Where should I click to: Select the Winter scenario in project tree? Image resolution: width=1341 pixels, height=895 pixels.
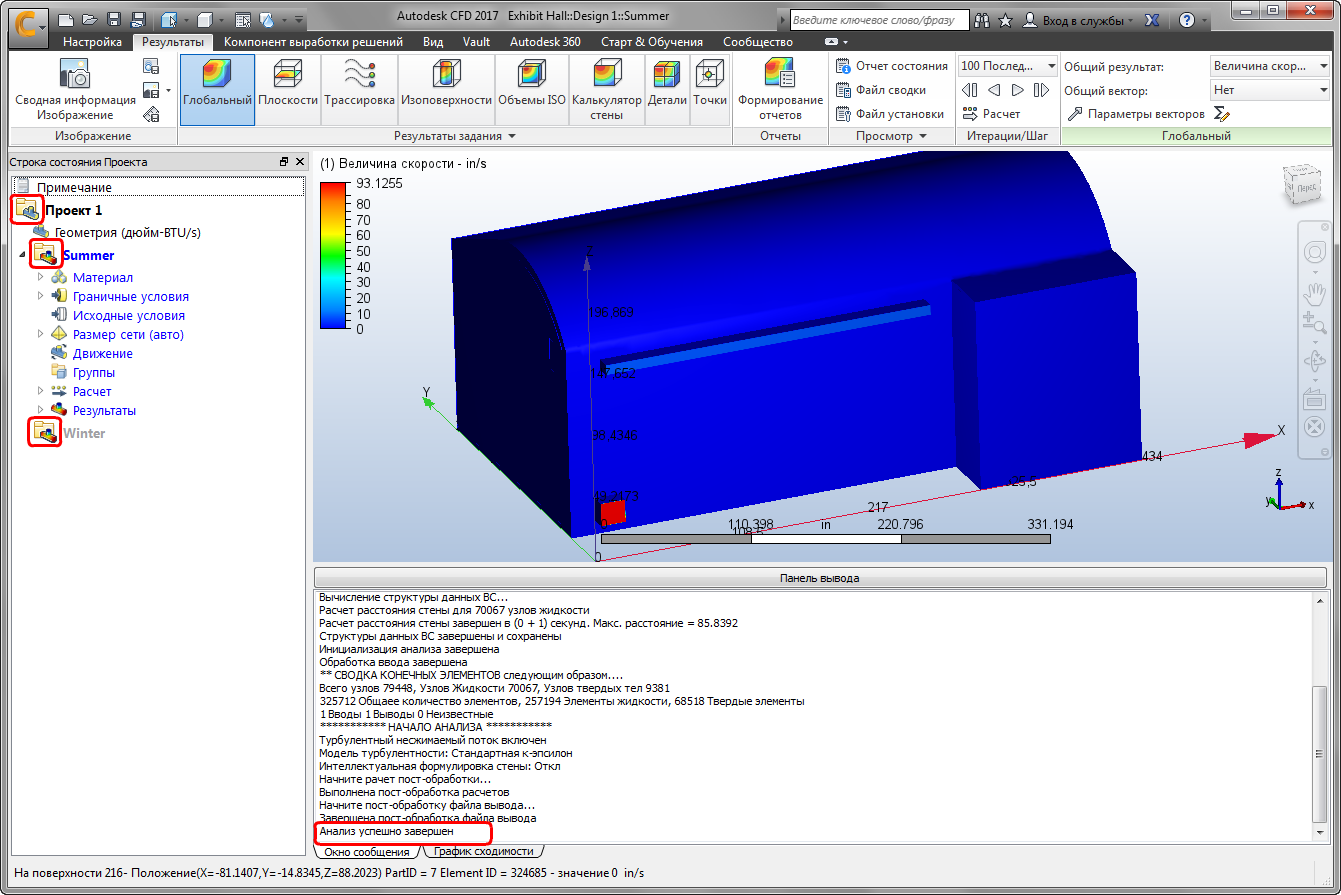click(84, 433)
